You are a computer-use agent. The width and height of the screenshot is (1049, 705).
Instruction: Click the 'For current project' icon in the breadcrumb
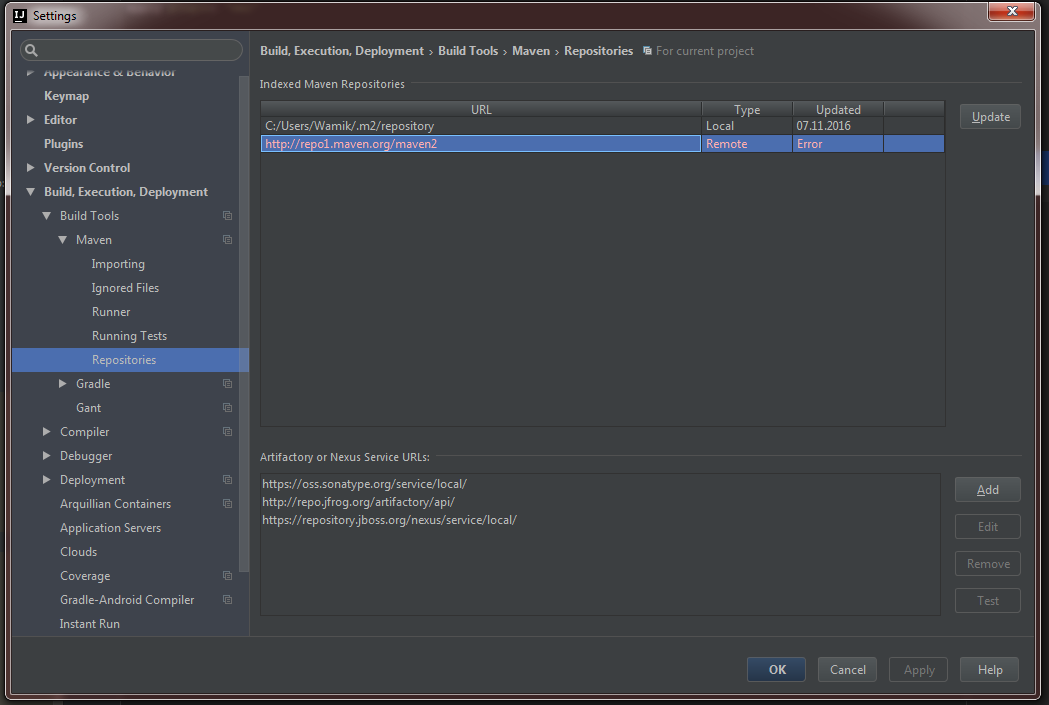coord(647,51)
